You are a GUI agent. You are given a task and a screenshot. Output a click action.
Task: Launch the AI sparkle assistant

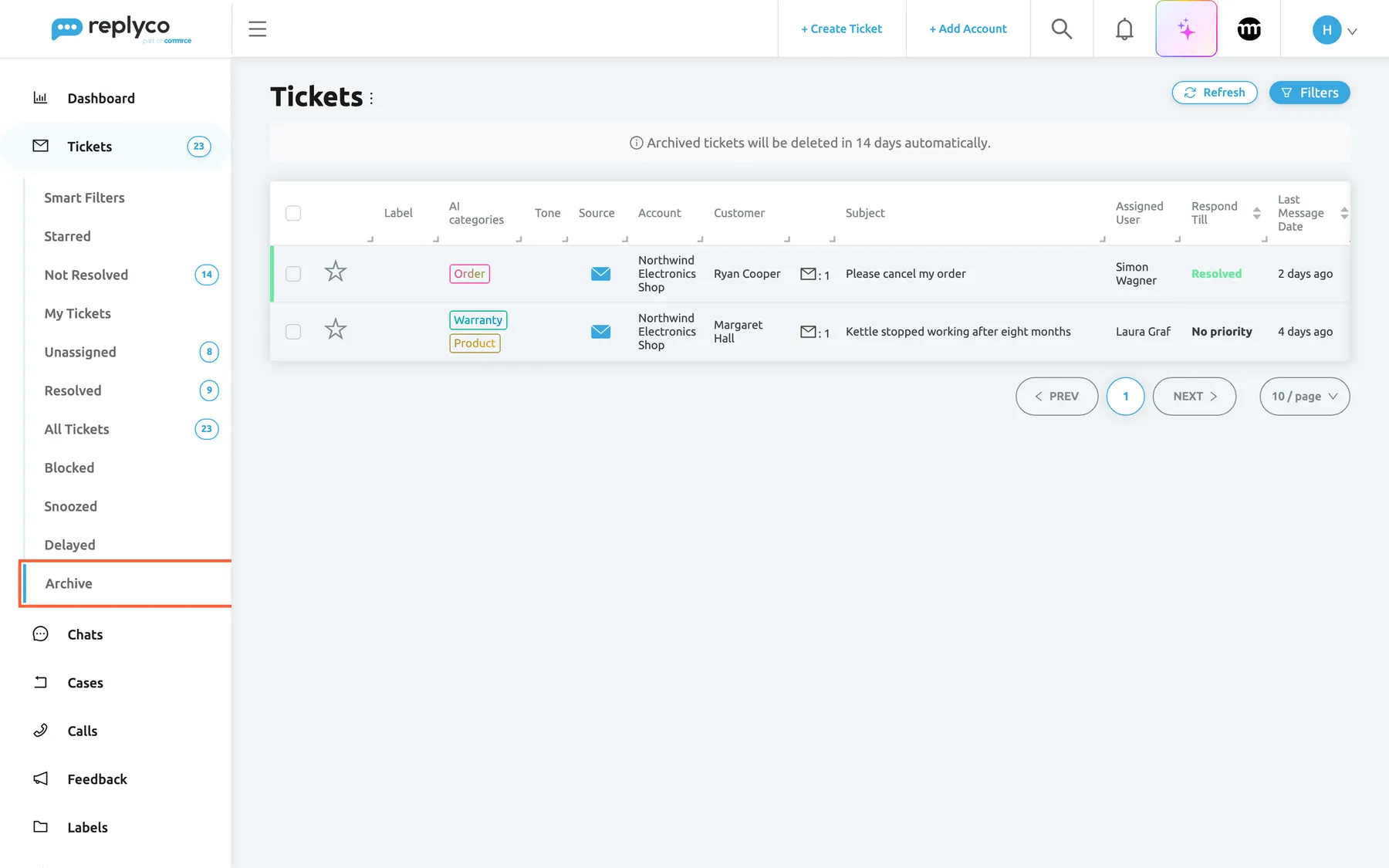coord(1186,29)
